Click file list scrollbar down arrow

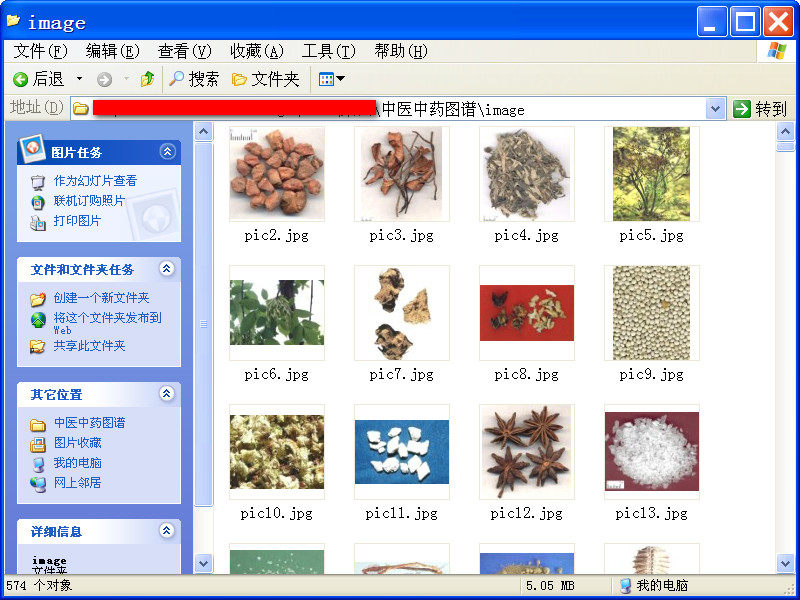(785, 563)
